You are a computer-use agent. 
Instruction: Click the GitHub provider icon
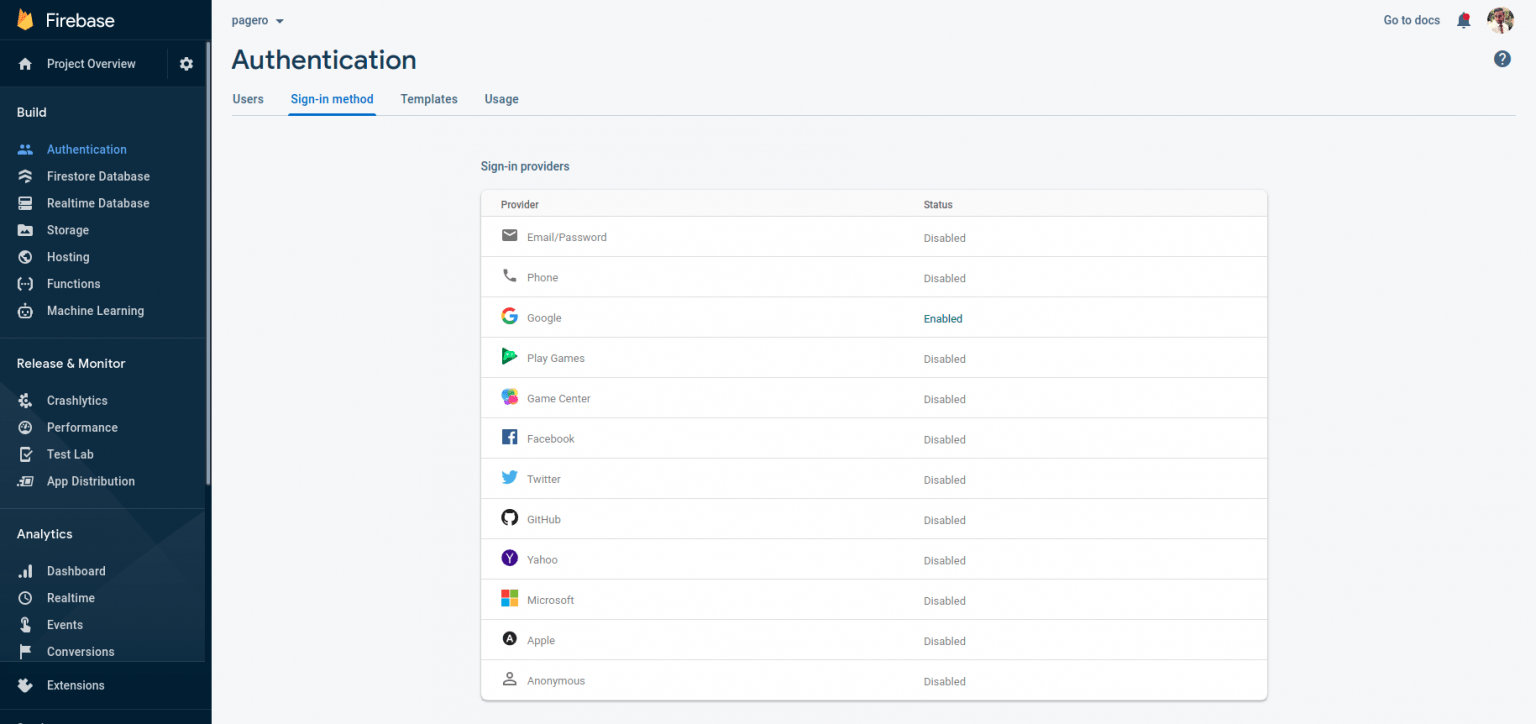pyautogui.click(x=510, y=518)
